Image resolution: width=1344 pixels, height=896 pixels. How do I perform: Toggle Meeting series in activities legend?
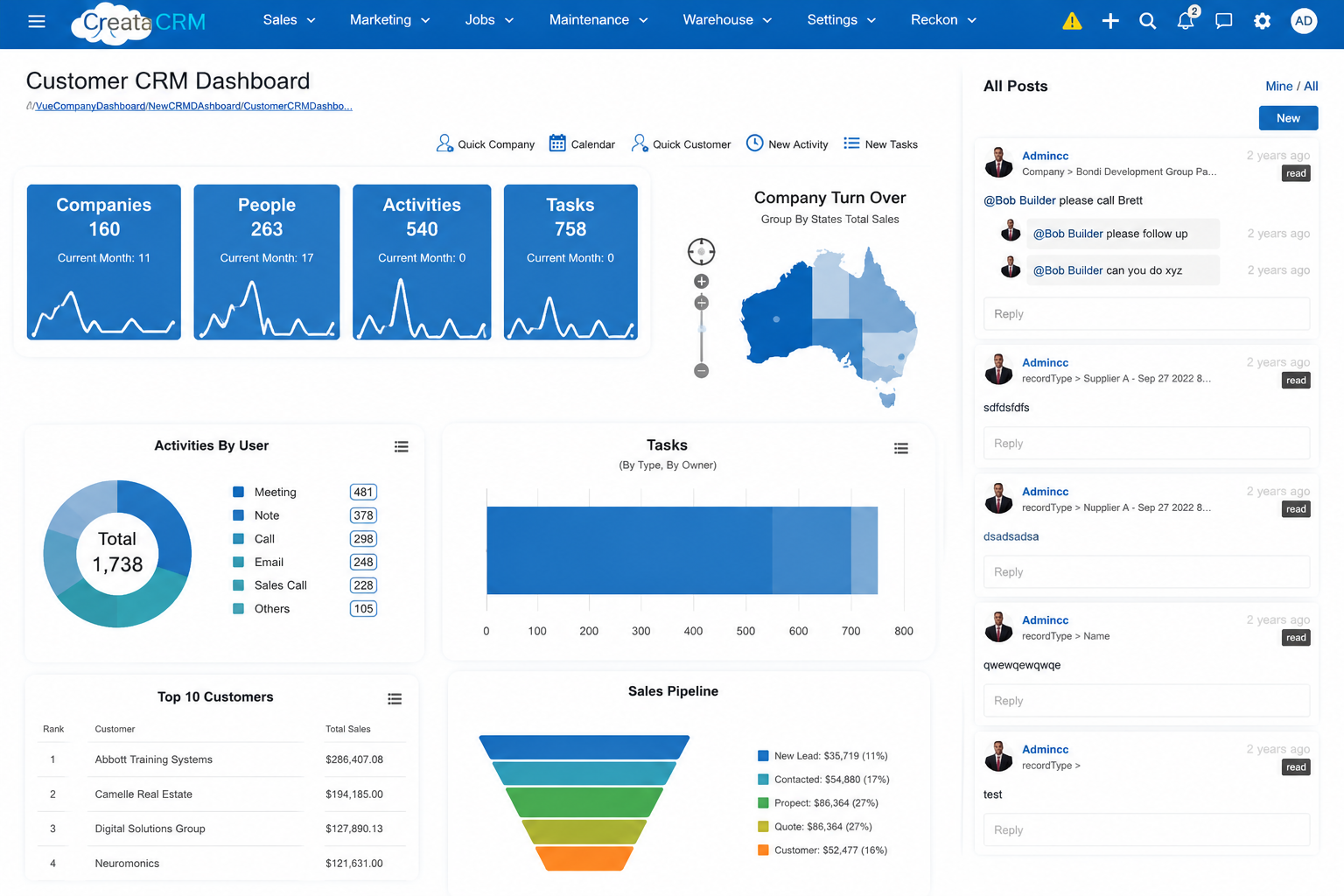264,493
